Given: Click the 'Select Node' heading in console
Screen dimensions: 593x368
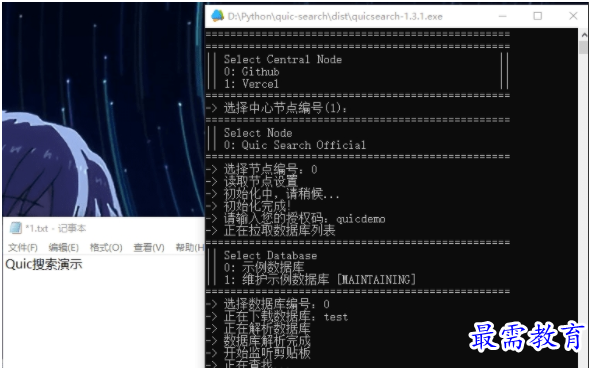Looking at the screenshot, I should pyautogui.click(x=258, y=133).
